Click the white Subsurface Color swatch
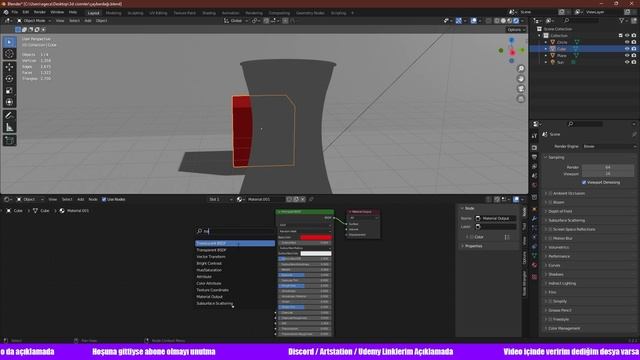 click(x=316, y=253)
